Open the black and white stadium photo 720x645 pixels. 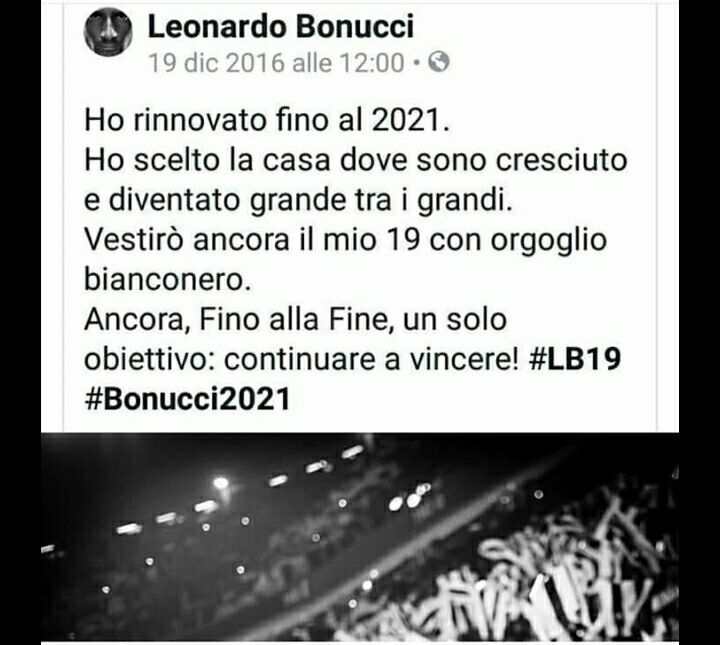click(x=360, y=537)
